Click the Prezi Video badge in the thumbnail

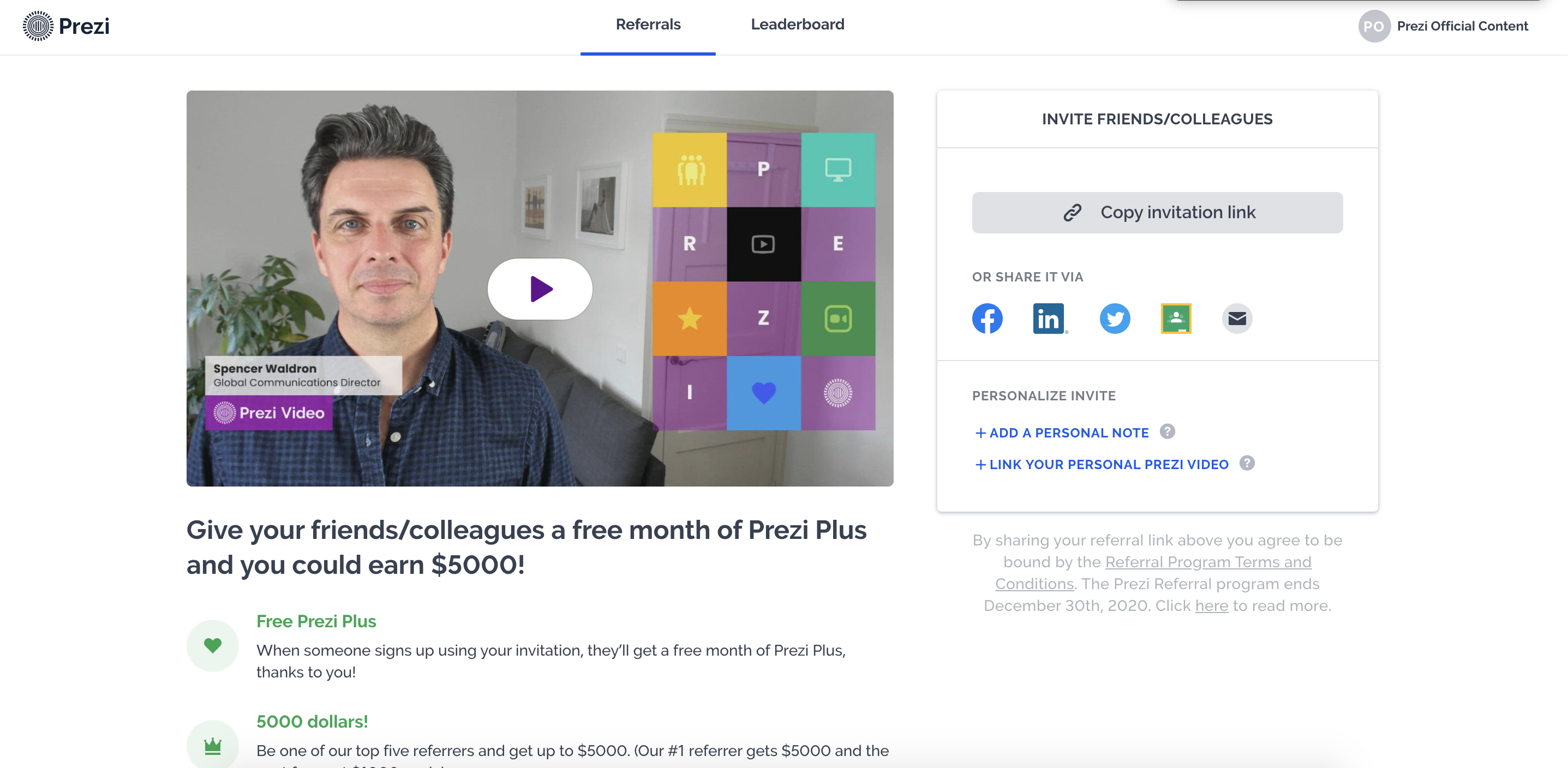[x=268, y=412]
